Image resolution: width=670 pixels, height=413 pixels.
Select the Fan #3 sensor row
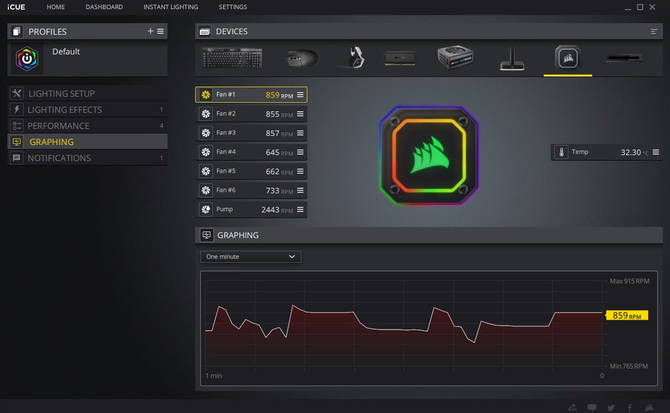click(251, 133)
